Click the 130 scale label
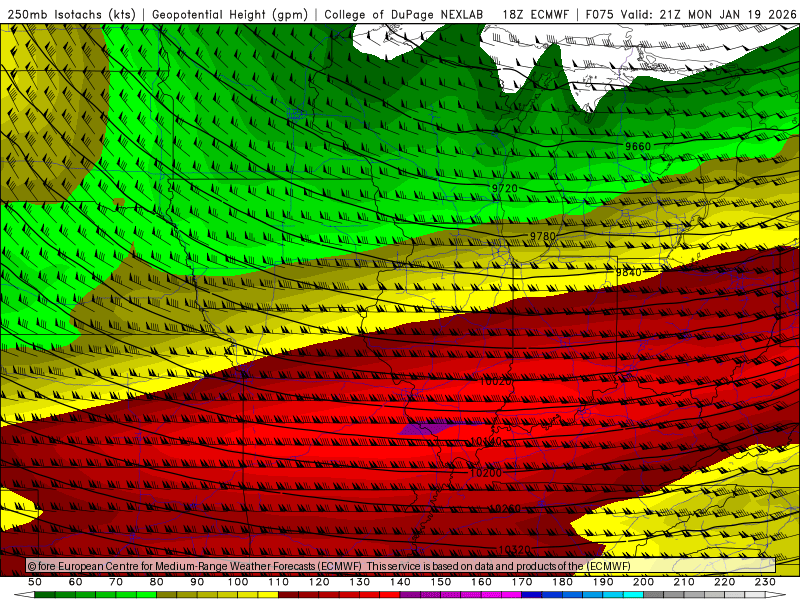 360,582
